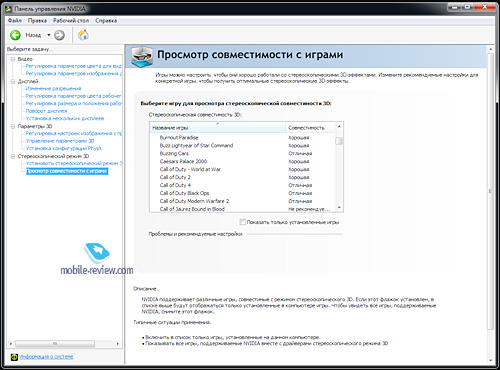Open 'Установить стереоскопический режим 3D' task
This screenshot has width=500, height=370.
pyautogui.click(x=74, y=163)
